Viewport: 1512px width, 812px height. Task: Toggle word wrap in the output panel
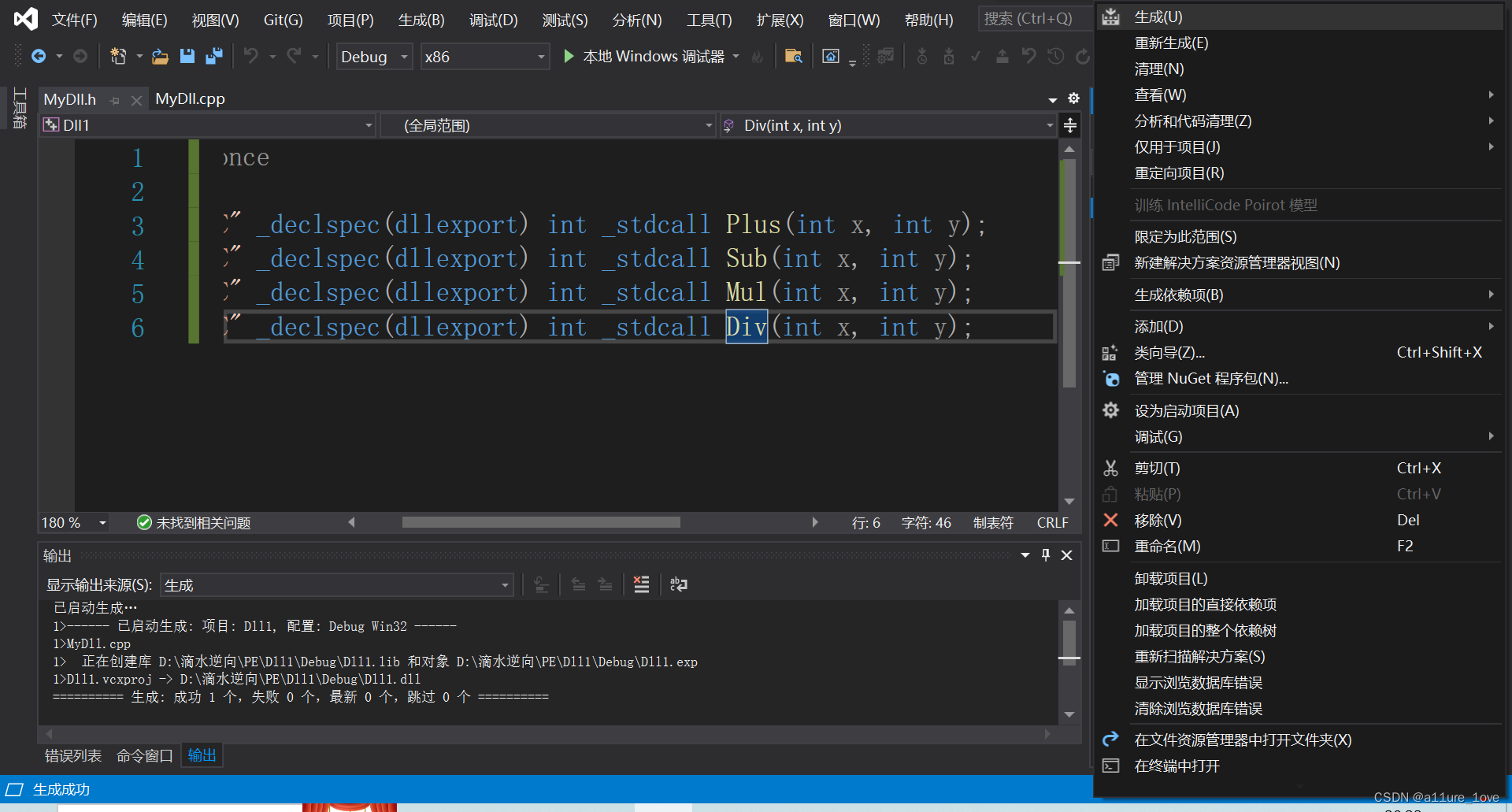[678, 584]
